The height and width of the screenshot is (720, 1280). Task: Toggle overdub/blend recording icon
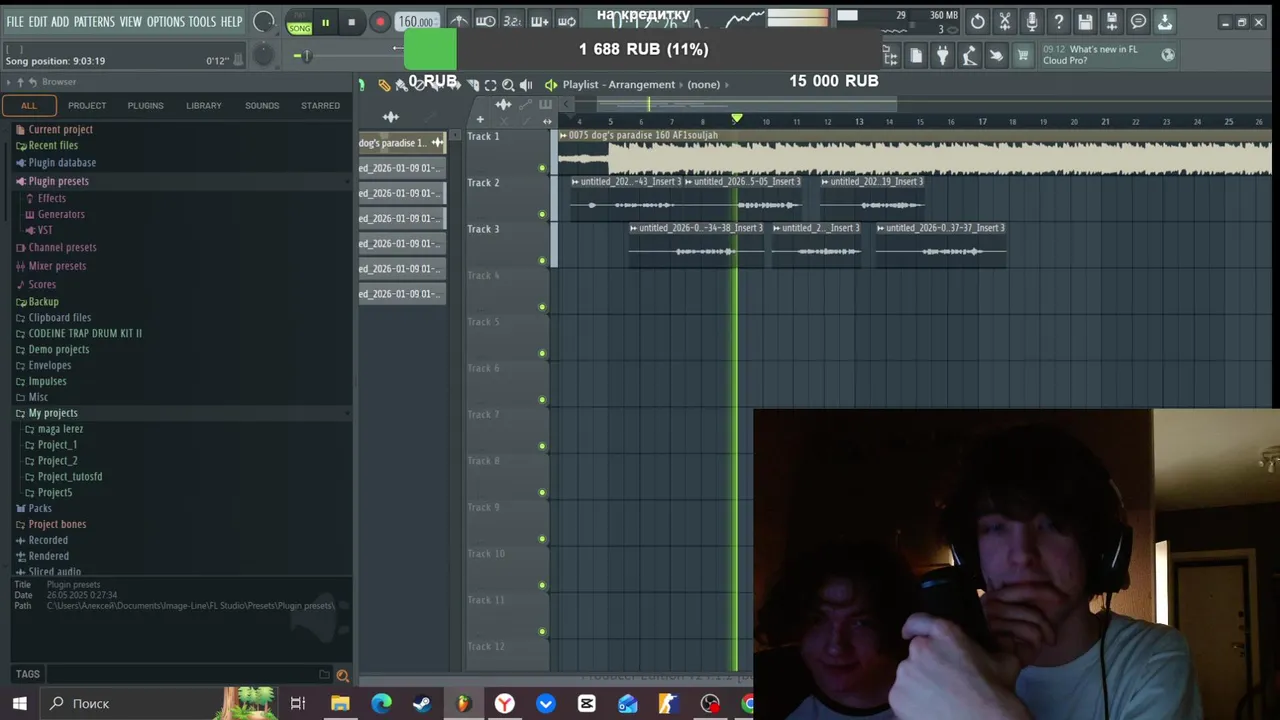point(539,21)
